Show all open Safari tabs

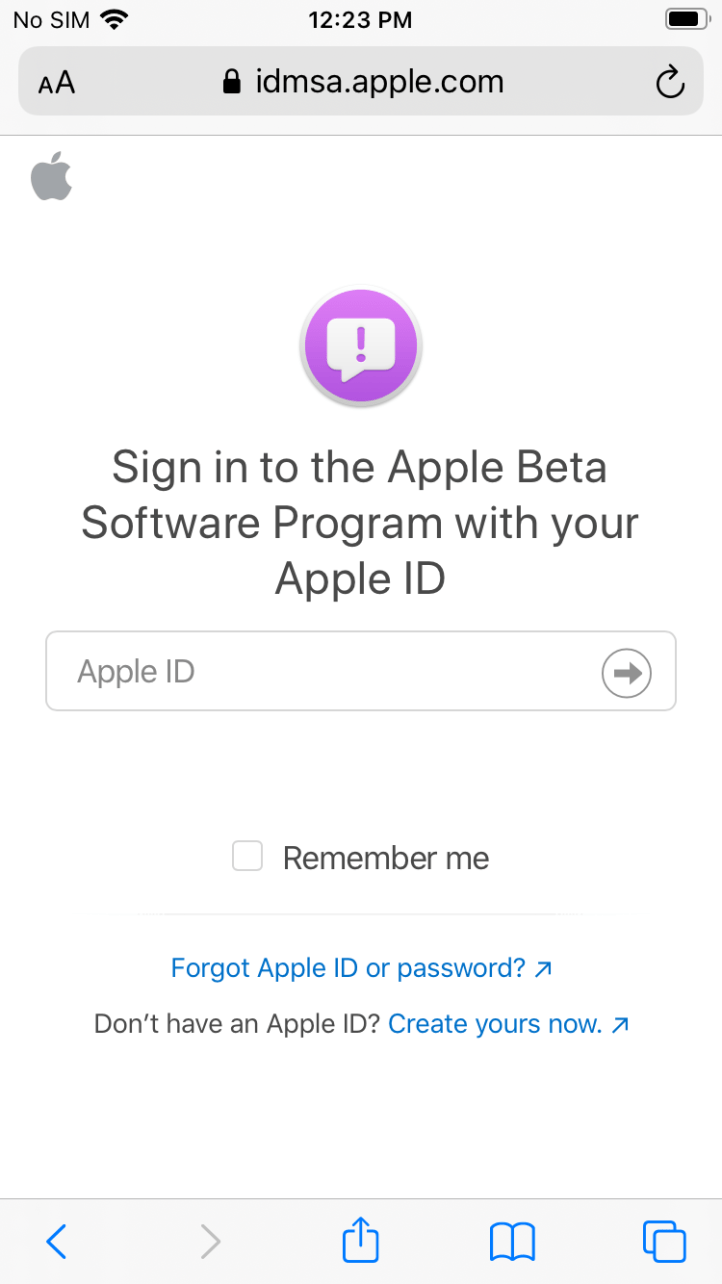tap(664, 1240)
